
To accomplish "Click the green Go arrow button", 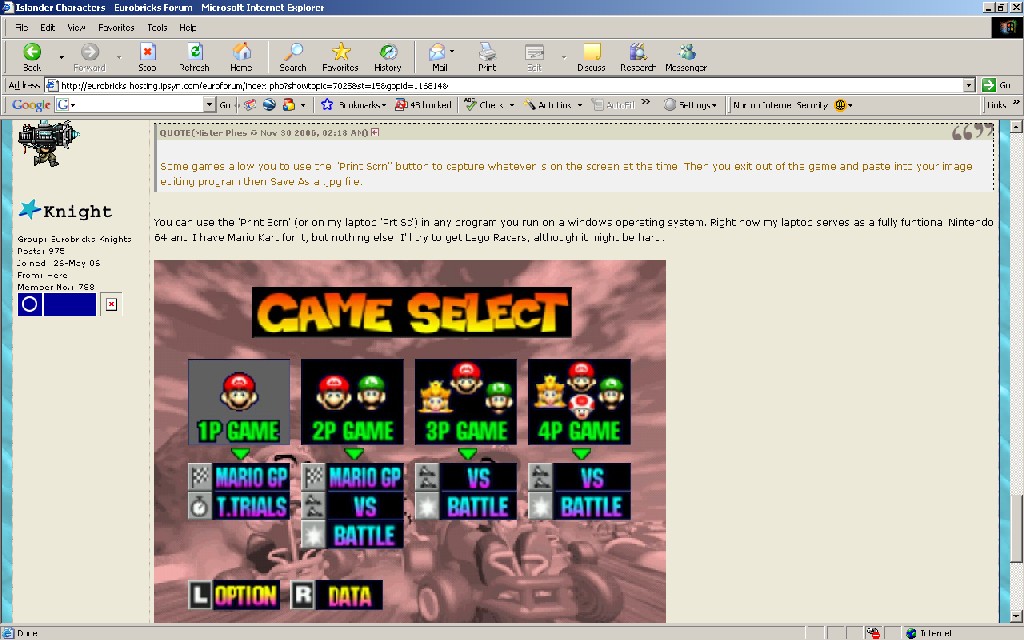I will point(989,85).
